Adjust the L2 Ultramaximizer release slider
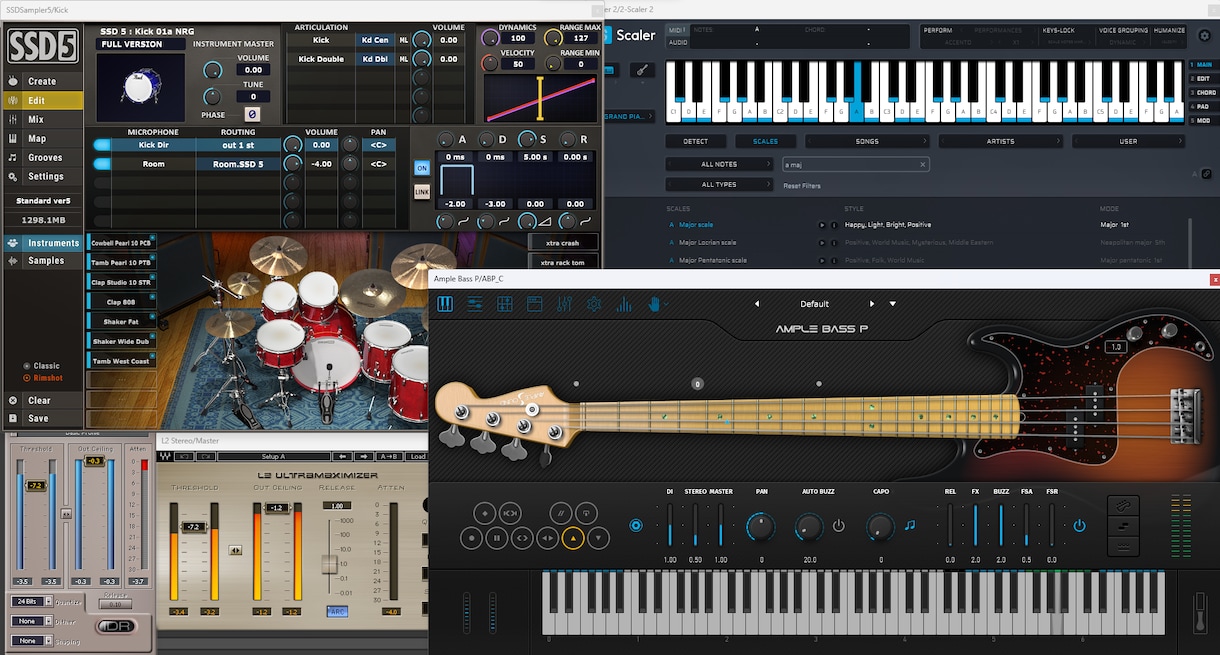This screenshot has height=655, width=1220. [x=329, y=563]
